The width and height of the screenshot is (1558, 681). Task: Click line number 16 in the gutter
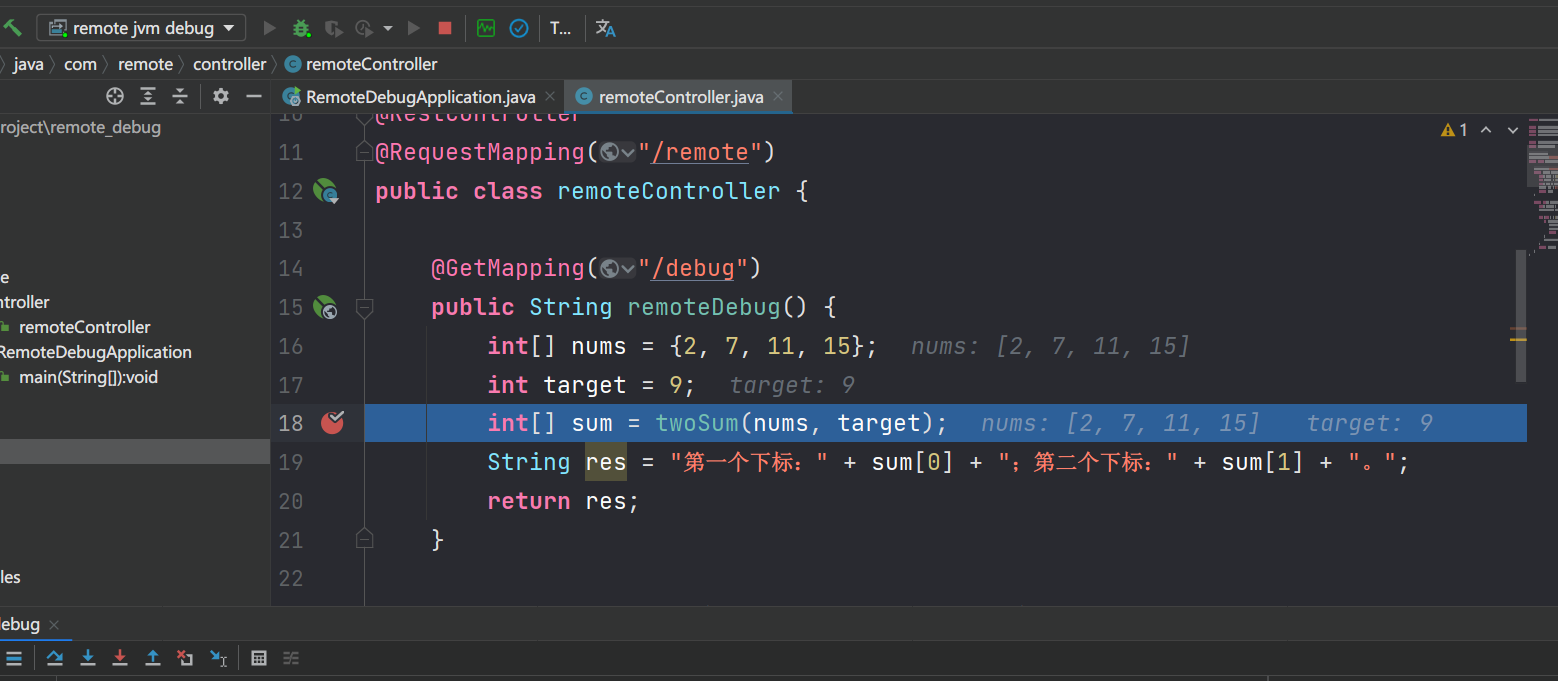click(x=291, y=346)
